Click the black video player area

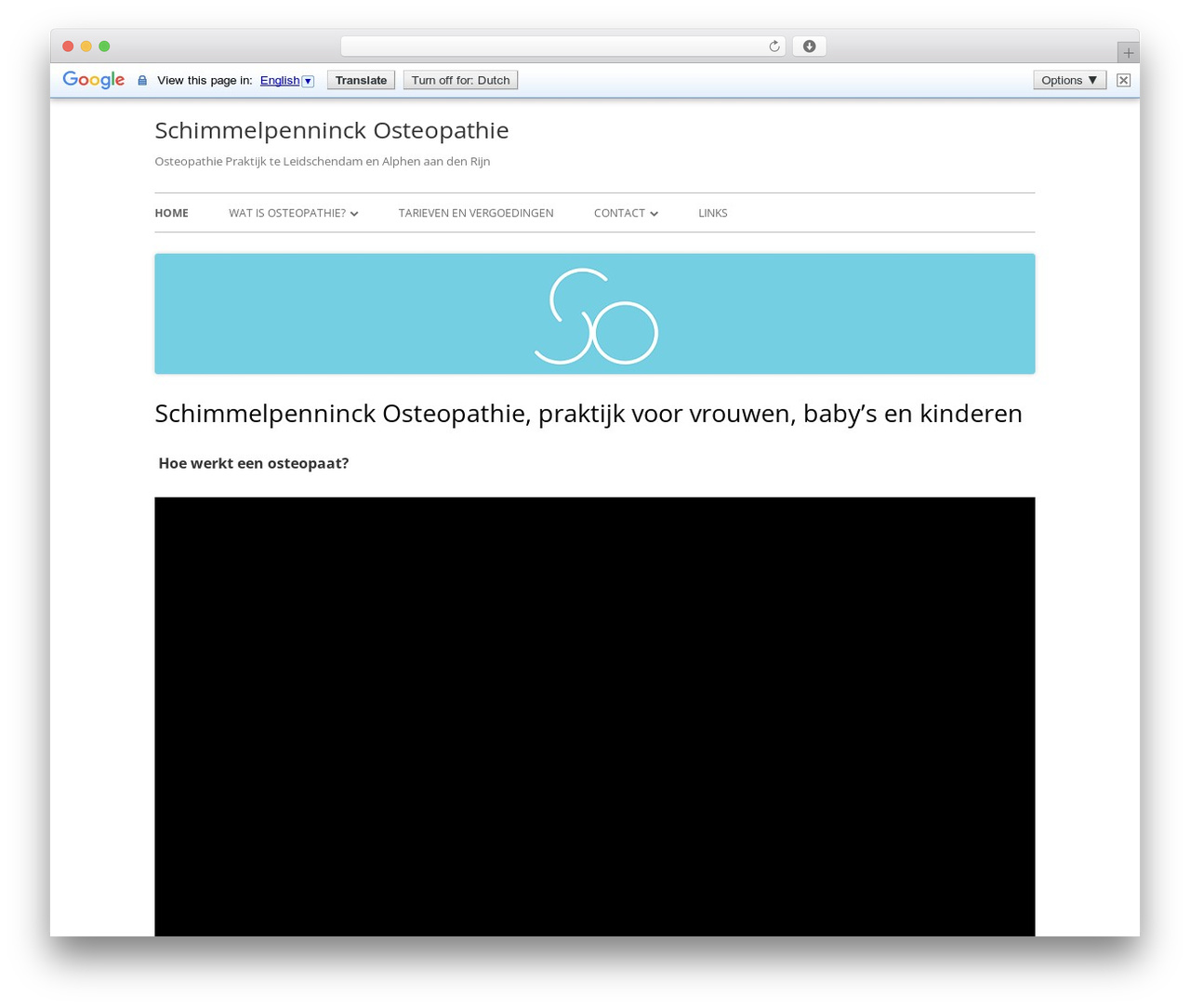[595, 717]
